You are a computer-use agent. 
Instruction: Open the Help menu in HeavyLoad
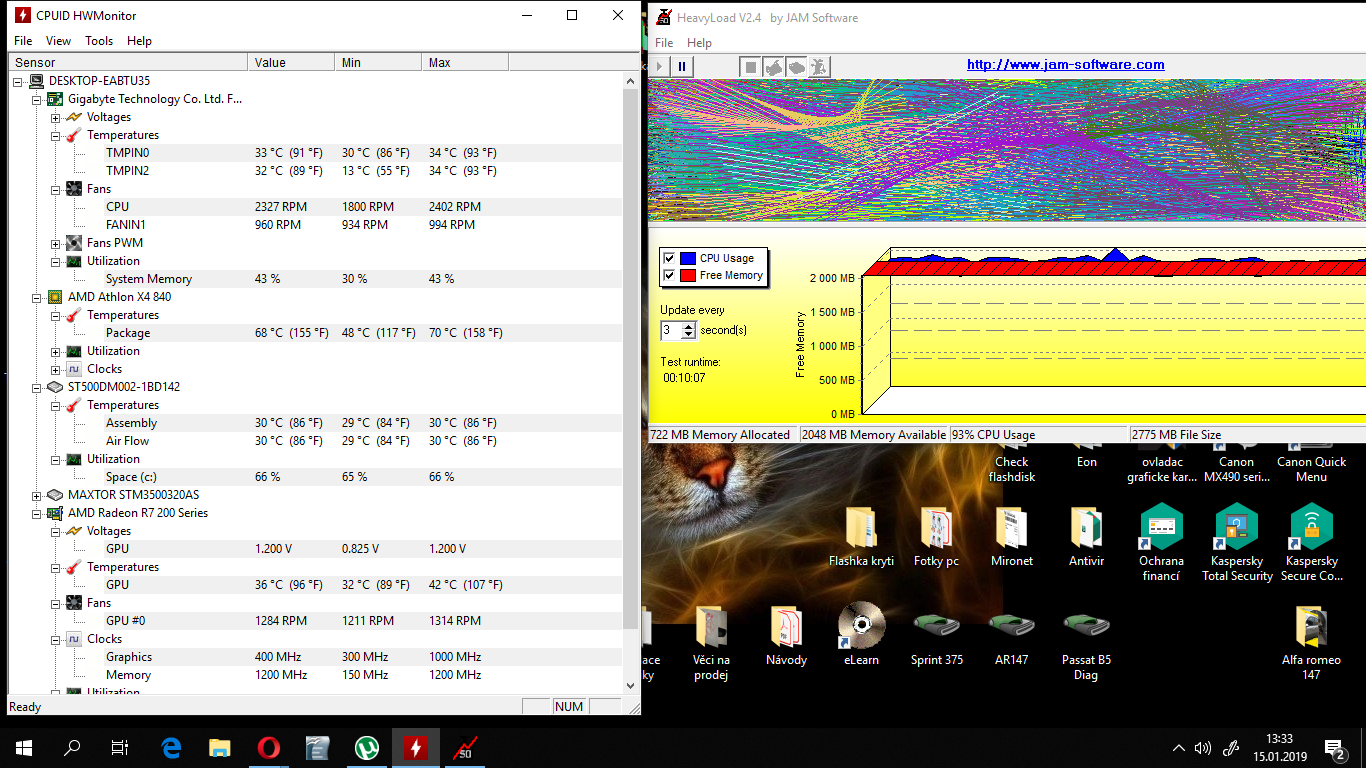(x=699, y=43)
